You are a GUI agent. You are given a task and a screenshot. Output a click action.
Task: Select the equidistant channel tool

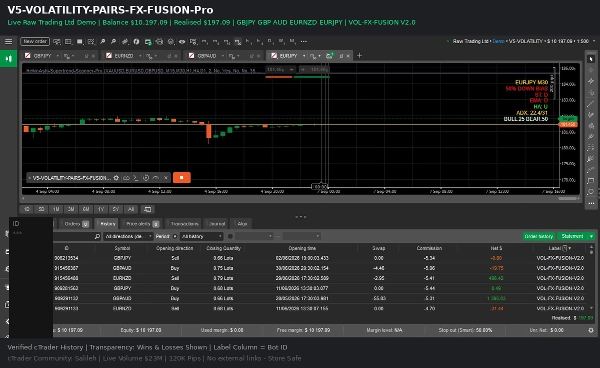[591, 81]
